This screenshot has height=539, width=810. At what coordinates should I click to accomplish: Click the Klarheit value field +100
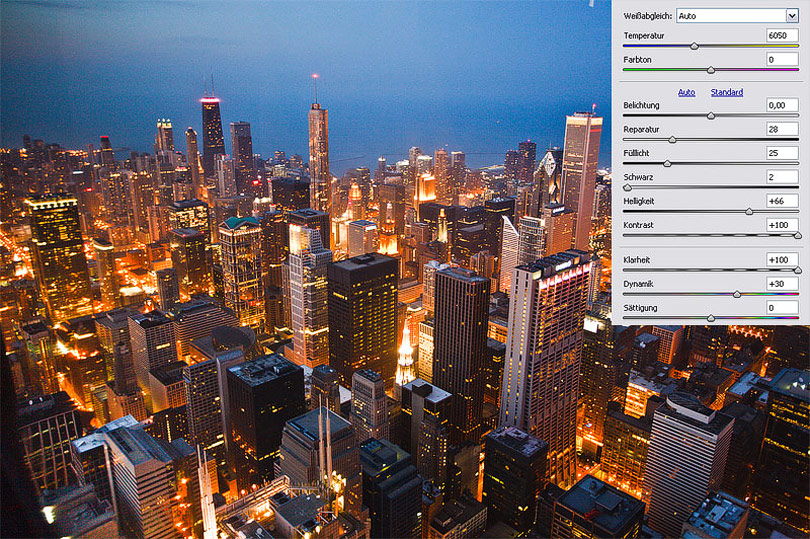[x=782, y=259]
